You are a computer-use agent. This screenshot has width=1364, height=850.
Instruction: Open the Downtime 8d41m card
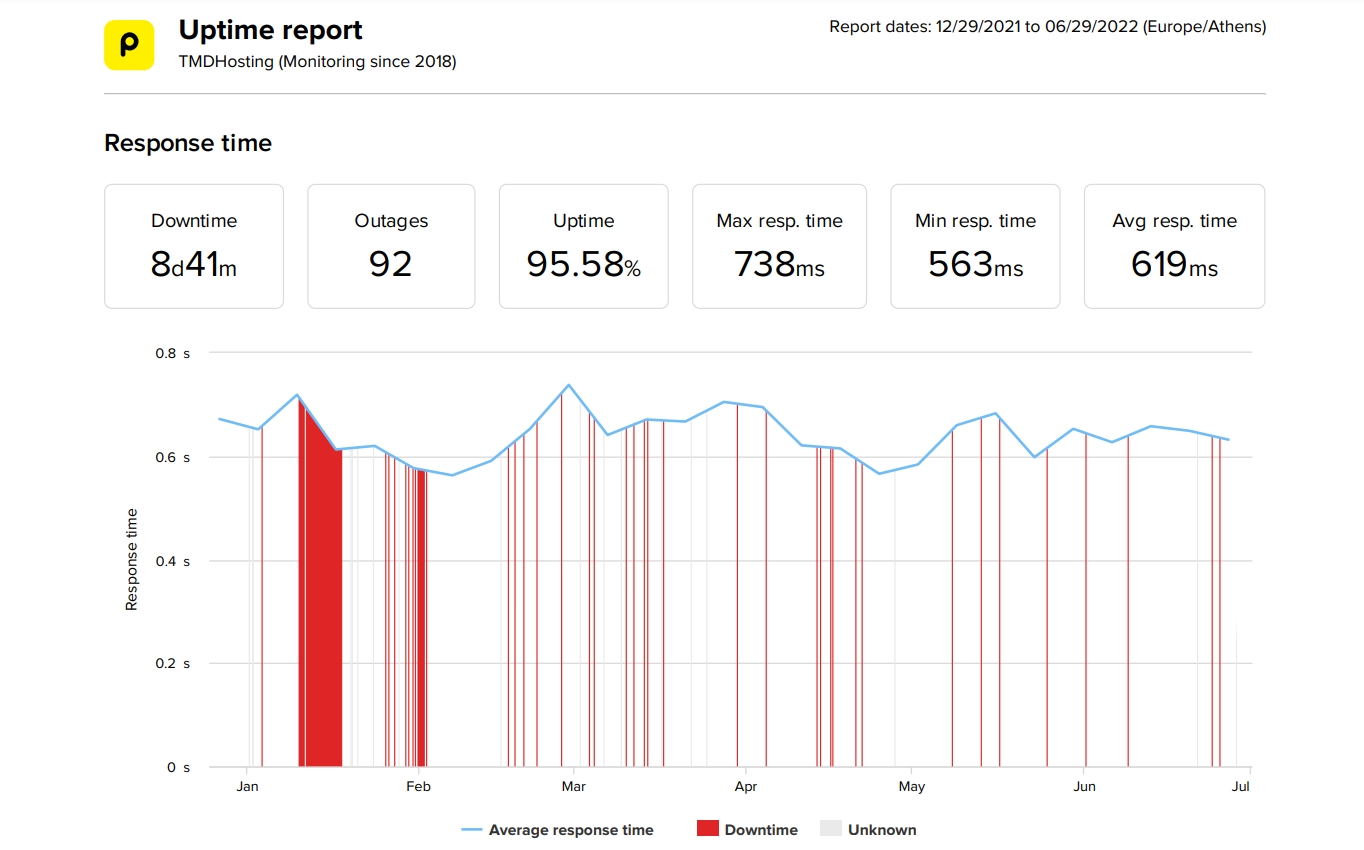click(x=194, y=246)
